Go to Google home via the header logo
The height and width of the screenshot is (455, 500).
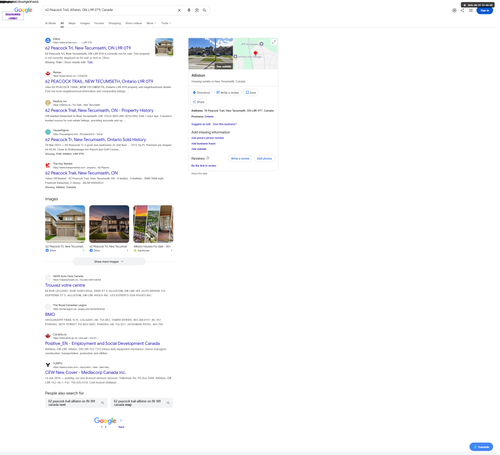tap(23, 10)
